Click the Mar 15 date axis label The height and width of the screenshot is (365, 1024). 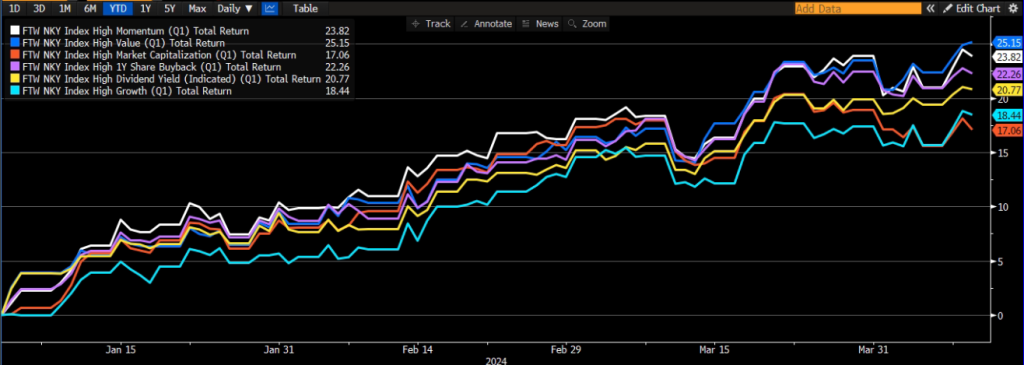(x=715, y=349)
